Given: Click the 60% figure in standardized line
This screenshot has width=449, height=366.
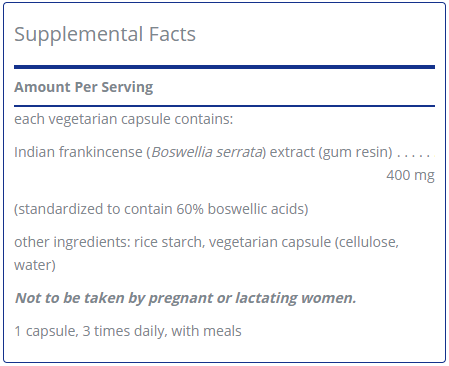Looking at the screenshot, I should [x=190, y=209].
